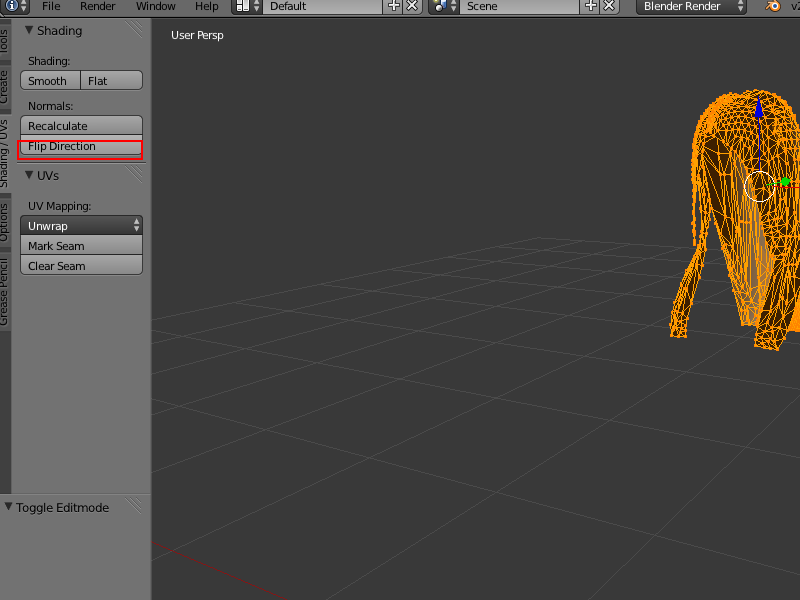
Task: Click the blue Z-axis manipulator arrow
Action: [759, 108]
